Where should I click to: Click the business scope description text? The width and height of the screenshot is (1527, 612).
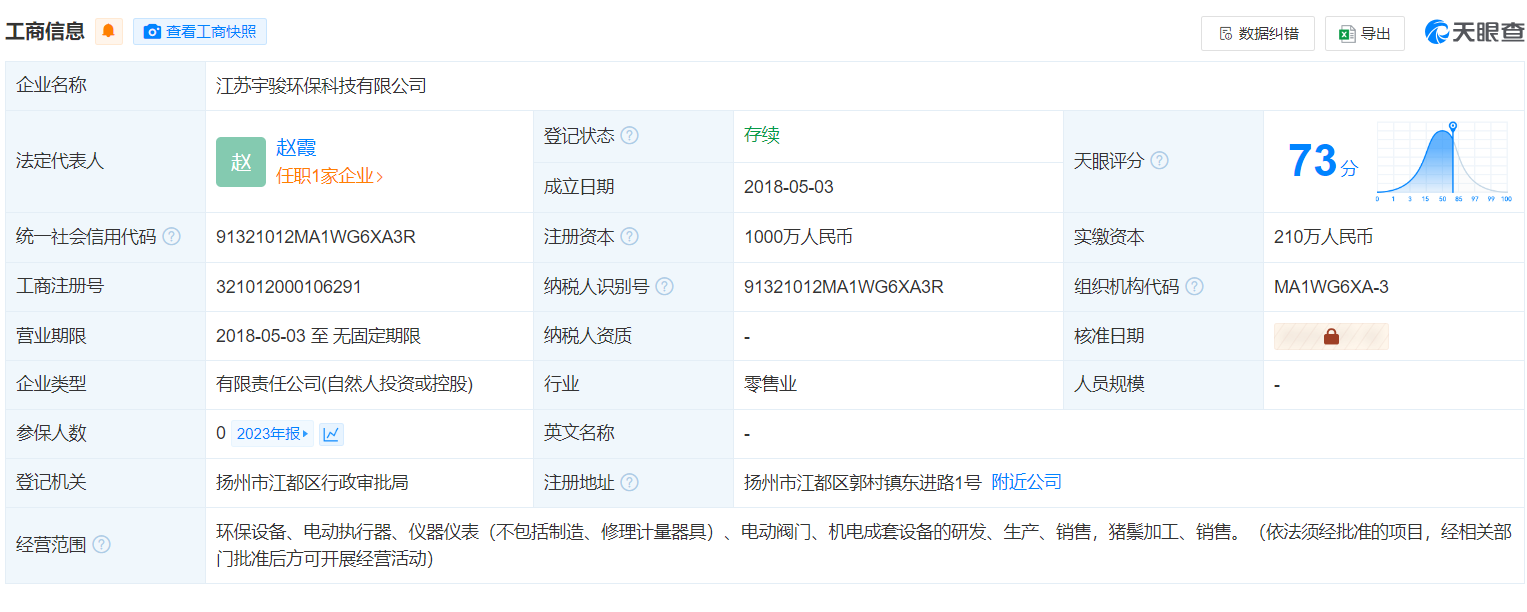point(864,545)
